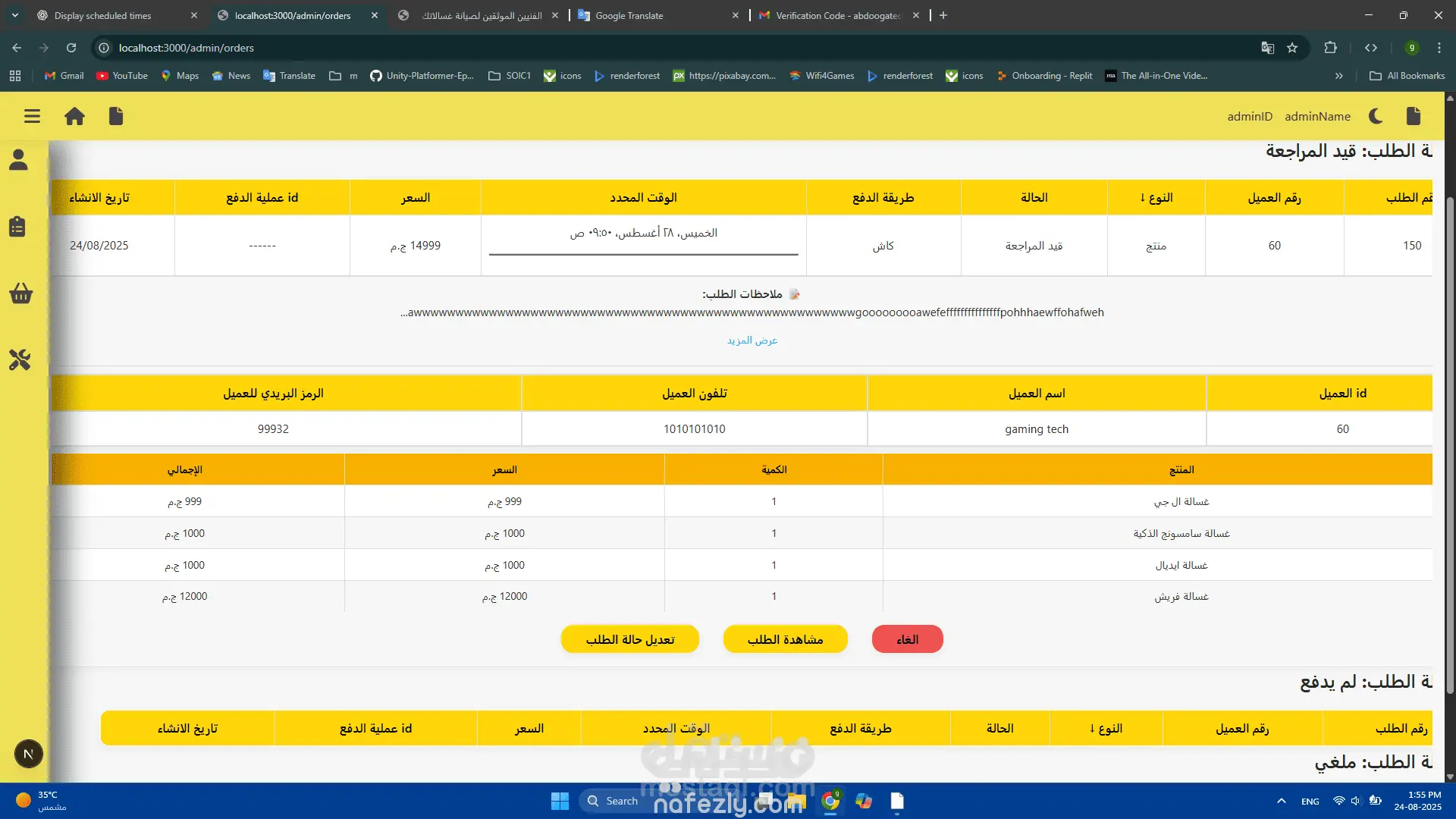The height and width of the screenshot is (819, 1456).
Task: Click the round N badge in sidebar
Action: click(x=29, y=754)
